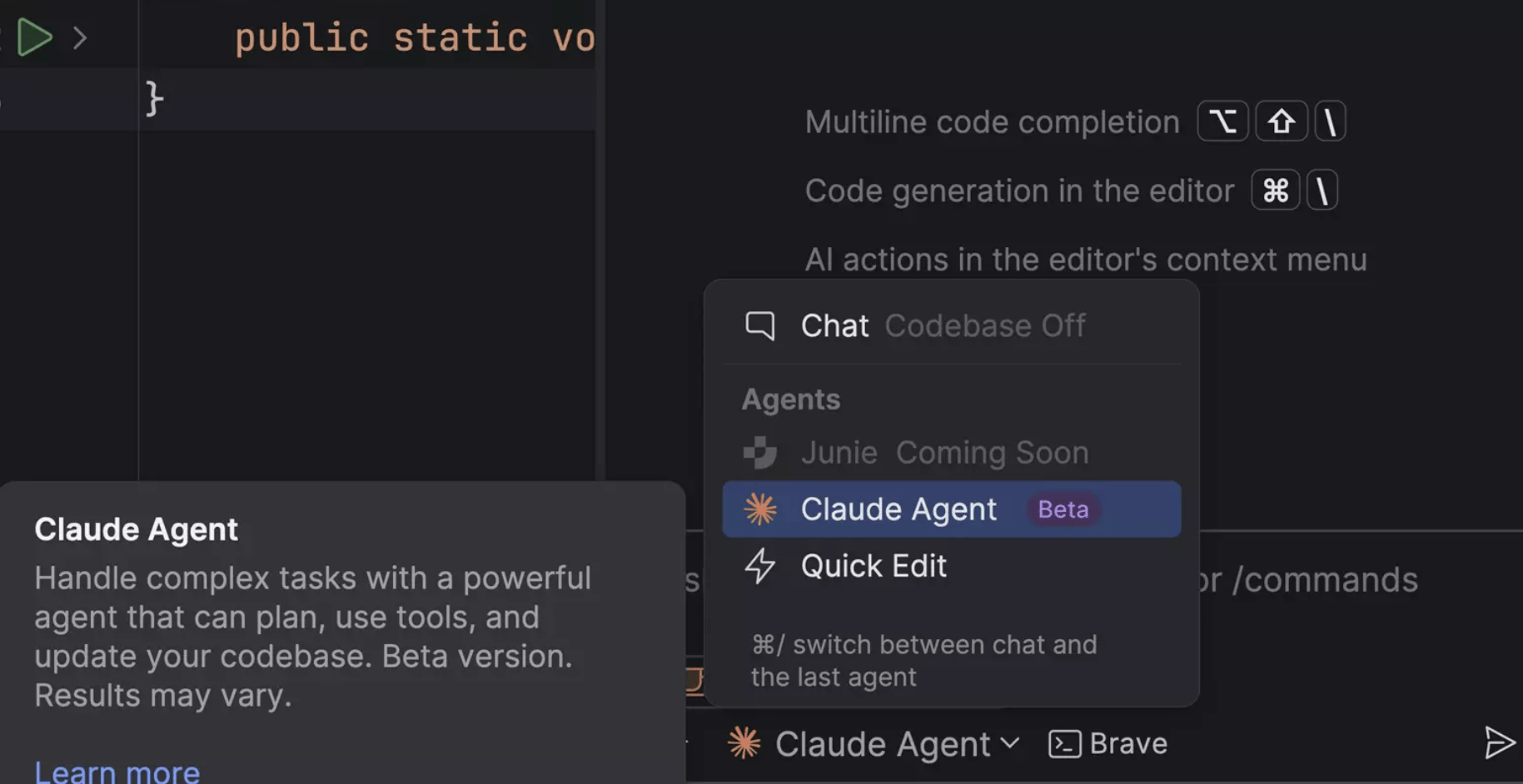This screenshot has width=1523, height=784.
Task: Click the chat bubble icon beside Chat
Action: pyautogui.click(x=759, y=325)
